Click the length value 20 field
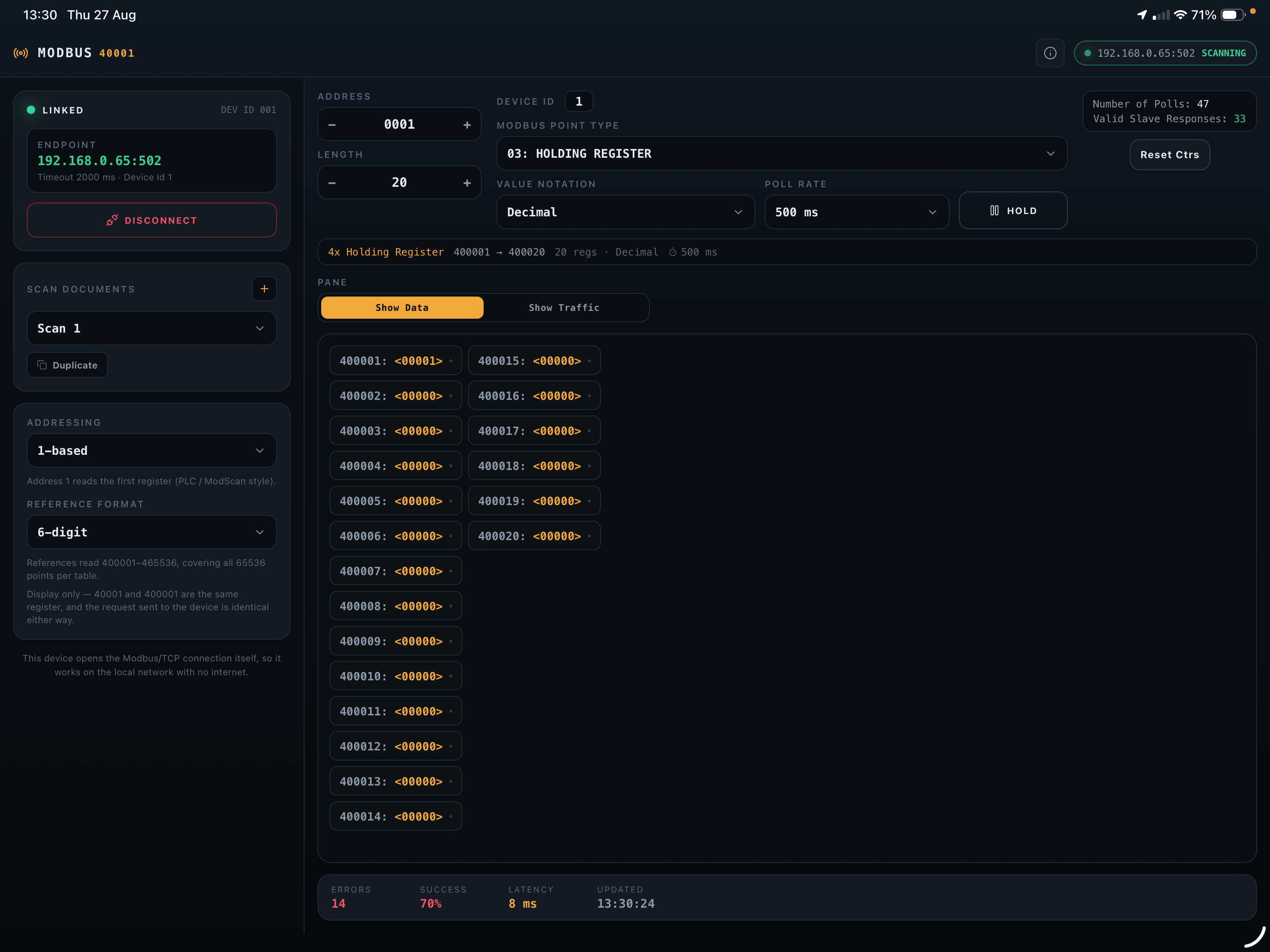Image resolution: width=1270 pixels, height=952 pixels. tap(399, 183)
